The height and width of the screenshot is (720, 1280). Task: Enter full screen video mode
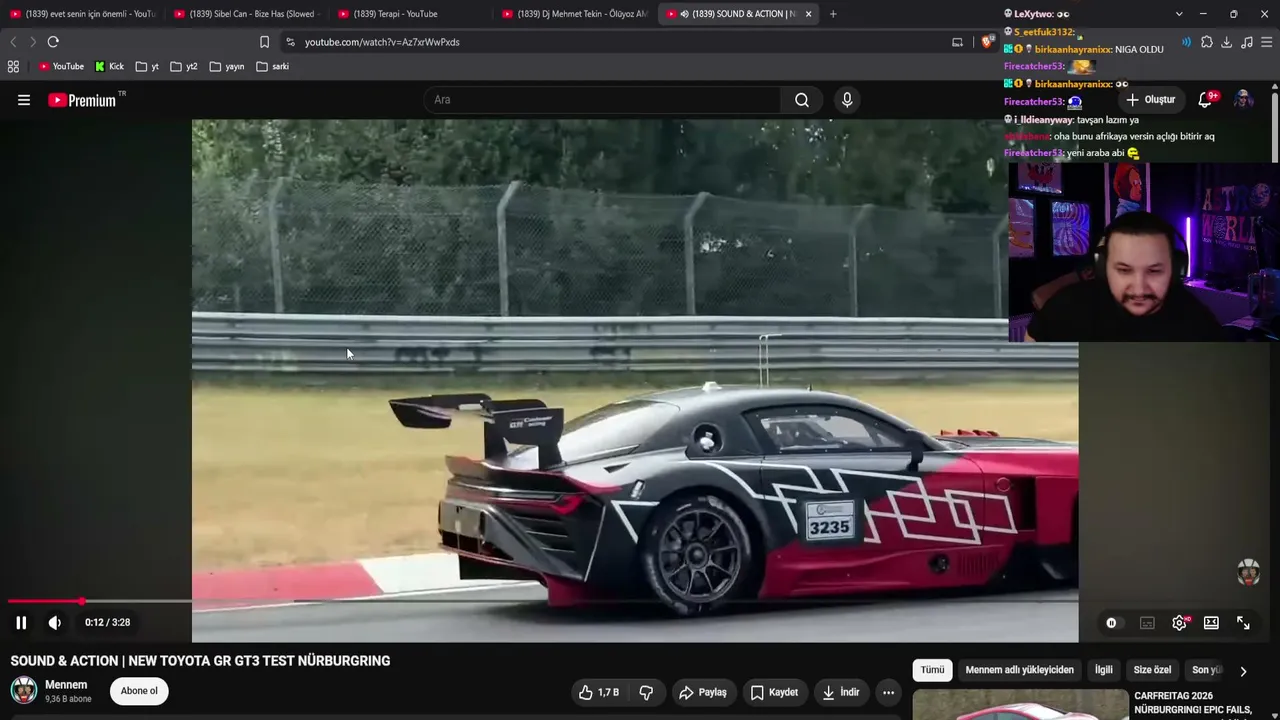pyautogui.click(x=1243, y=623)
